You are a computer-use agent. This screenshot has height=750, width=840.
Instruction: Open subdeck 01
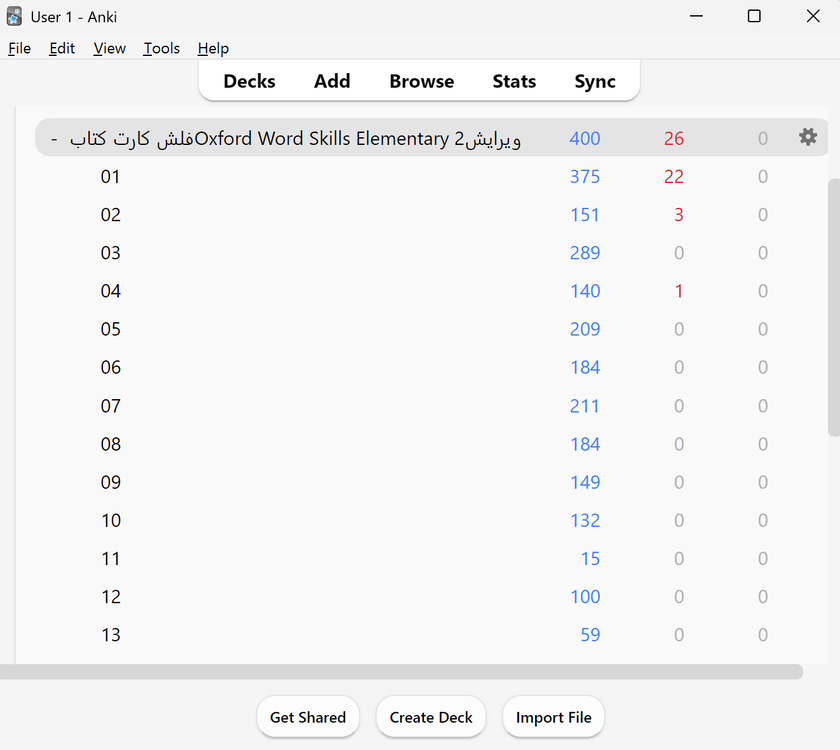(x=110, y=177)
